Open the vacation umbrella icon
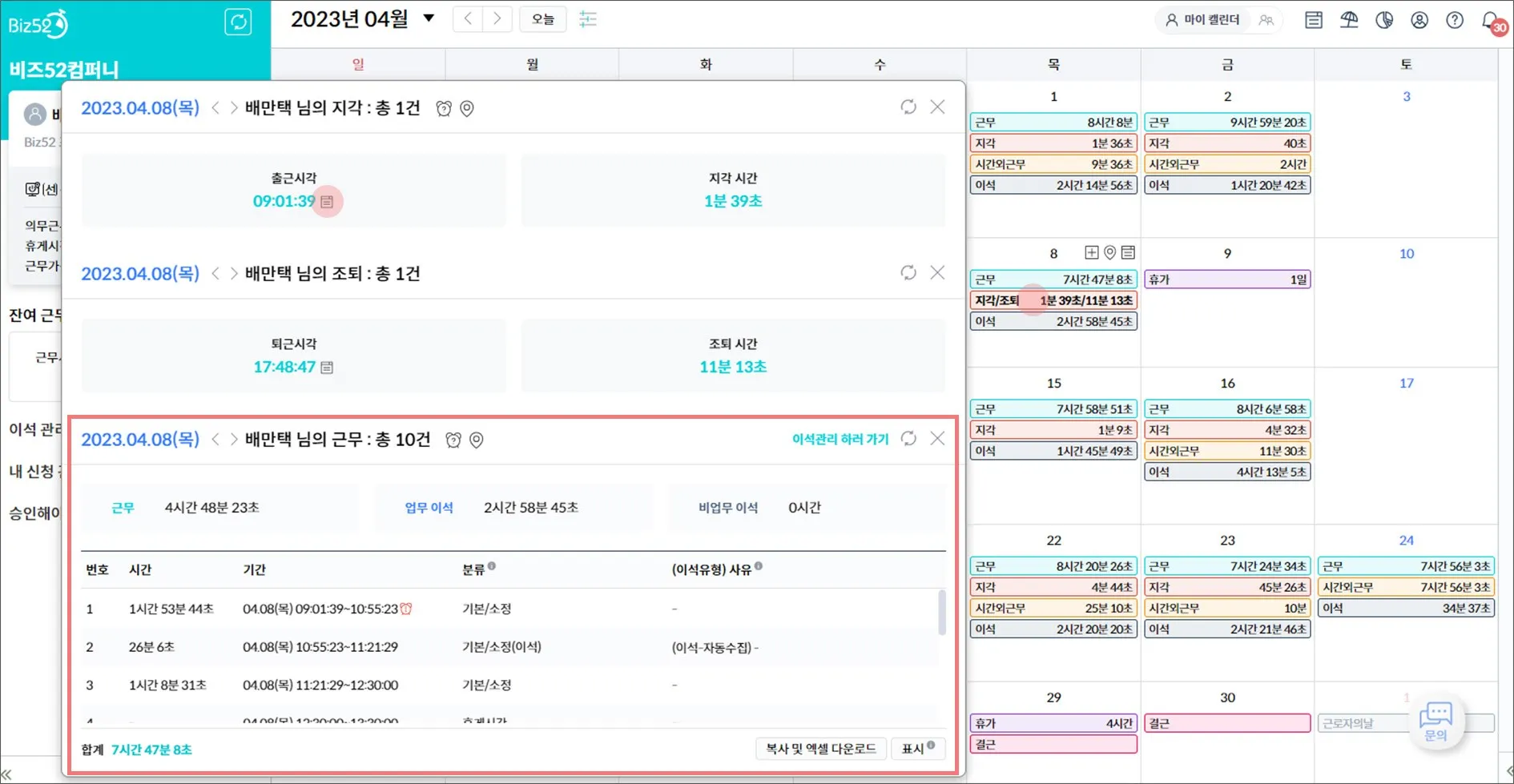The height and width of the screenshot is (784, 1514). 1349,20
